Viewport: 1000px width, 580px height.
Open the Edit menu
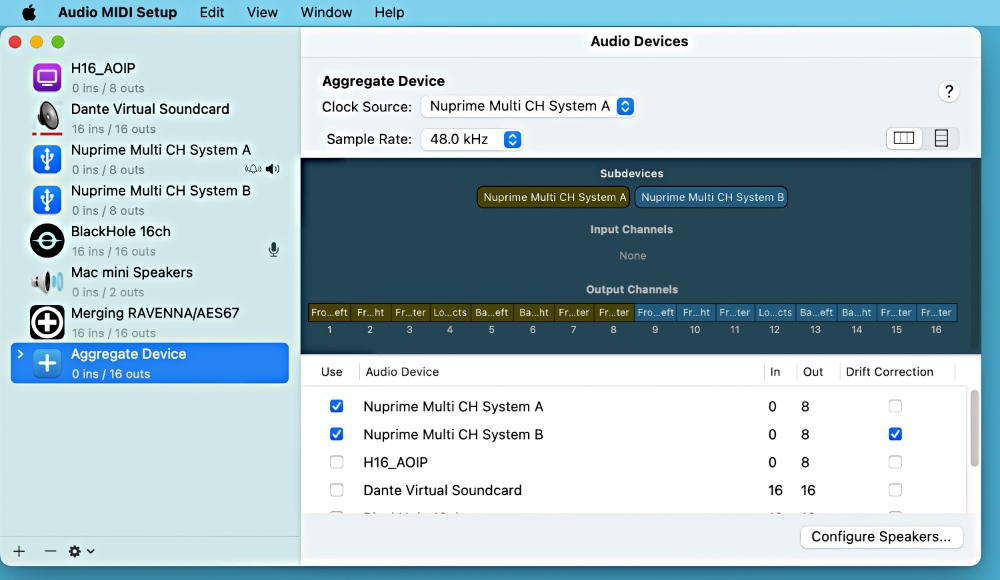pyautogui.click(x=211, y=13)
